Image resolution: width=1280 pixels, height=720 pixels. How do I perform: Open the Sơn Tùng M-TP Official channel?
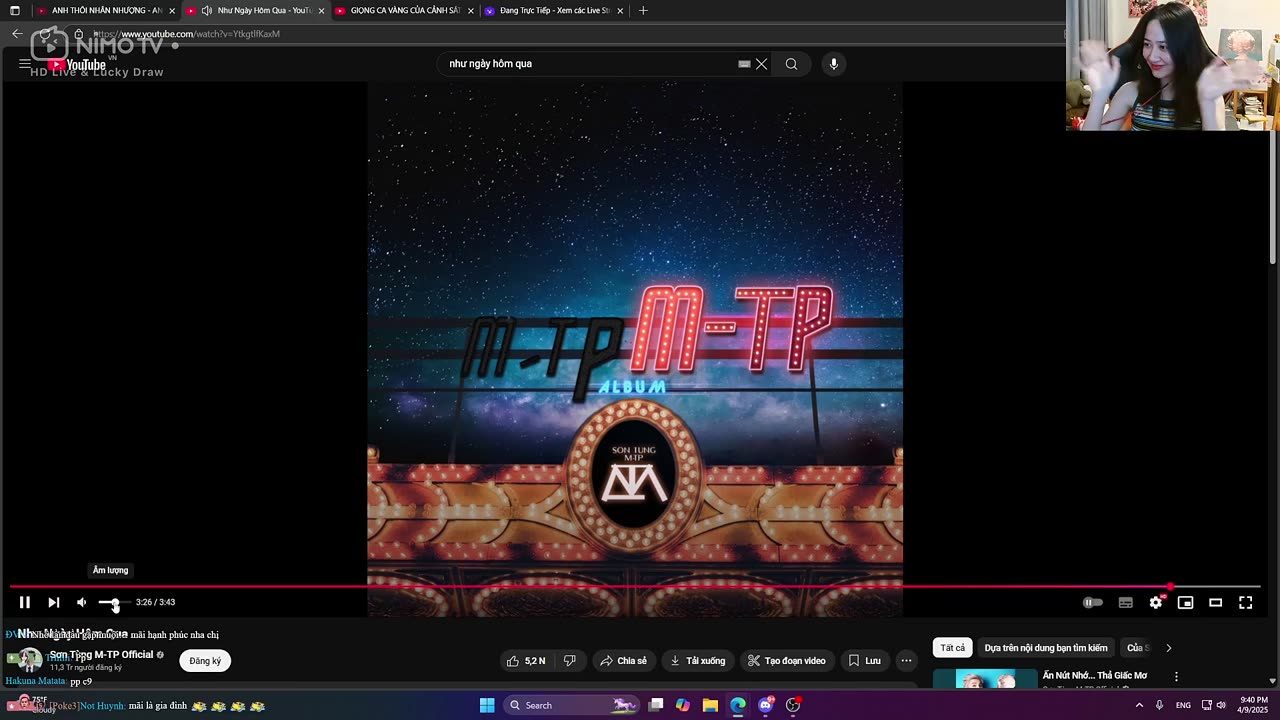(x=101, y=655)
